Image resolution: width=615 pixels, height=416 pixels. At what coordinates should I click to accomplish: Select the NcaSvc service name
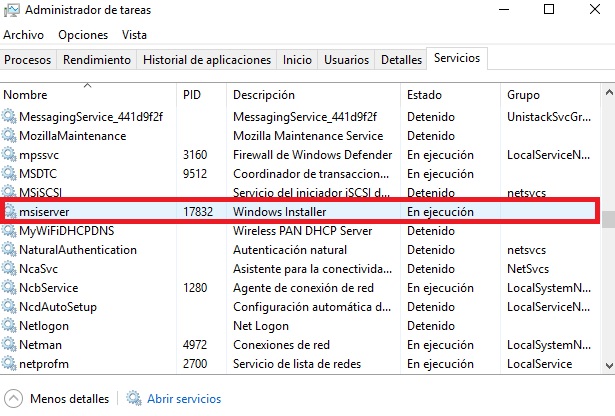click(38, 269)
